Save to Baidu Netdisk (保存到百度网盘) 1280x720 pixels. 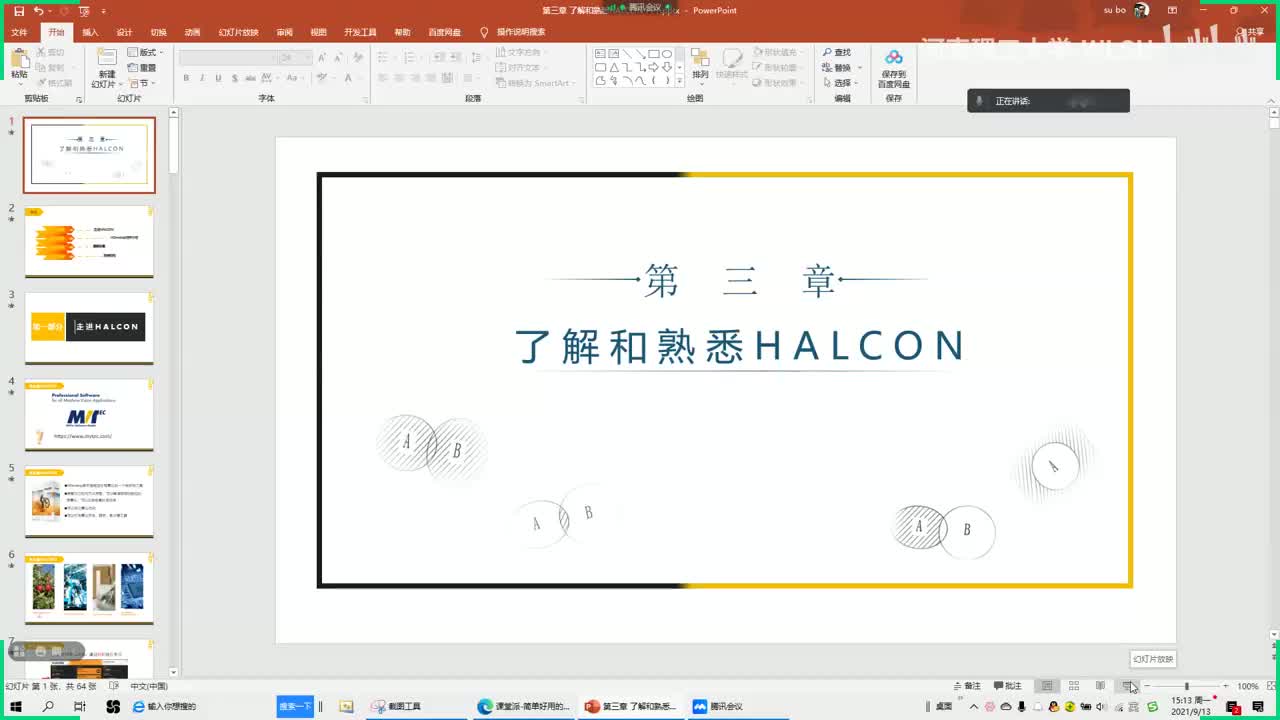click(894, 69)
